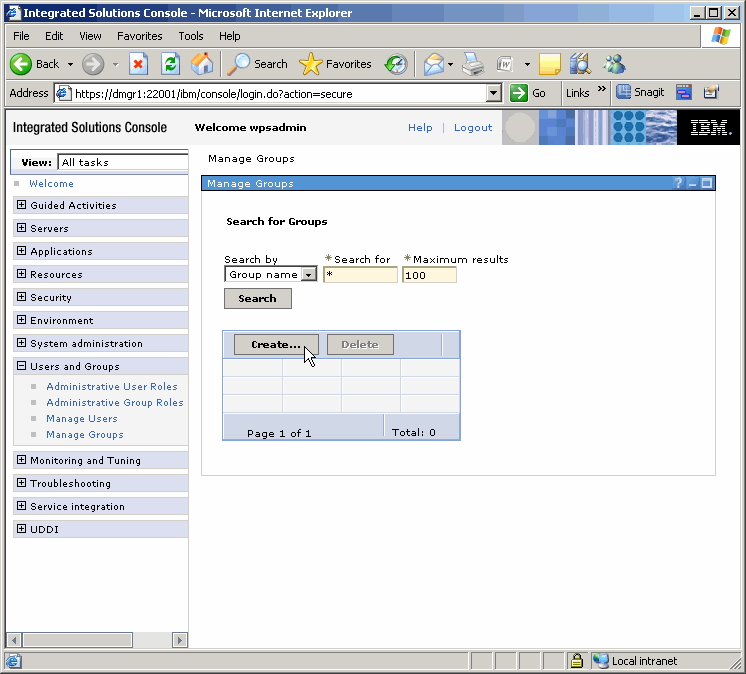This screenshot has width=746, height=674.
Task: Click the Maximum results input field
Action: [429, 275]
